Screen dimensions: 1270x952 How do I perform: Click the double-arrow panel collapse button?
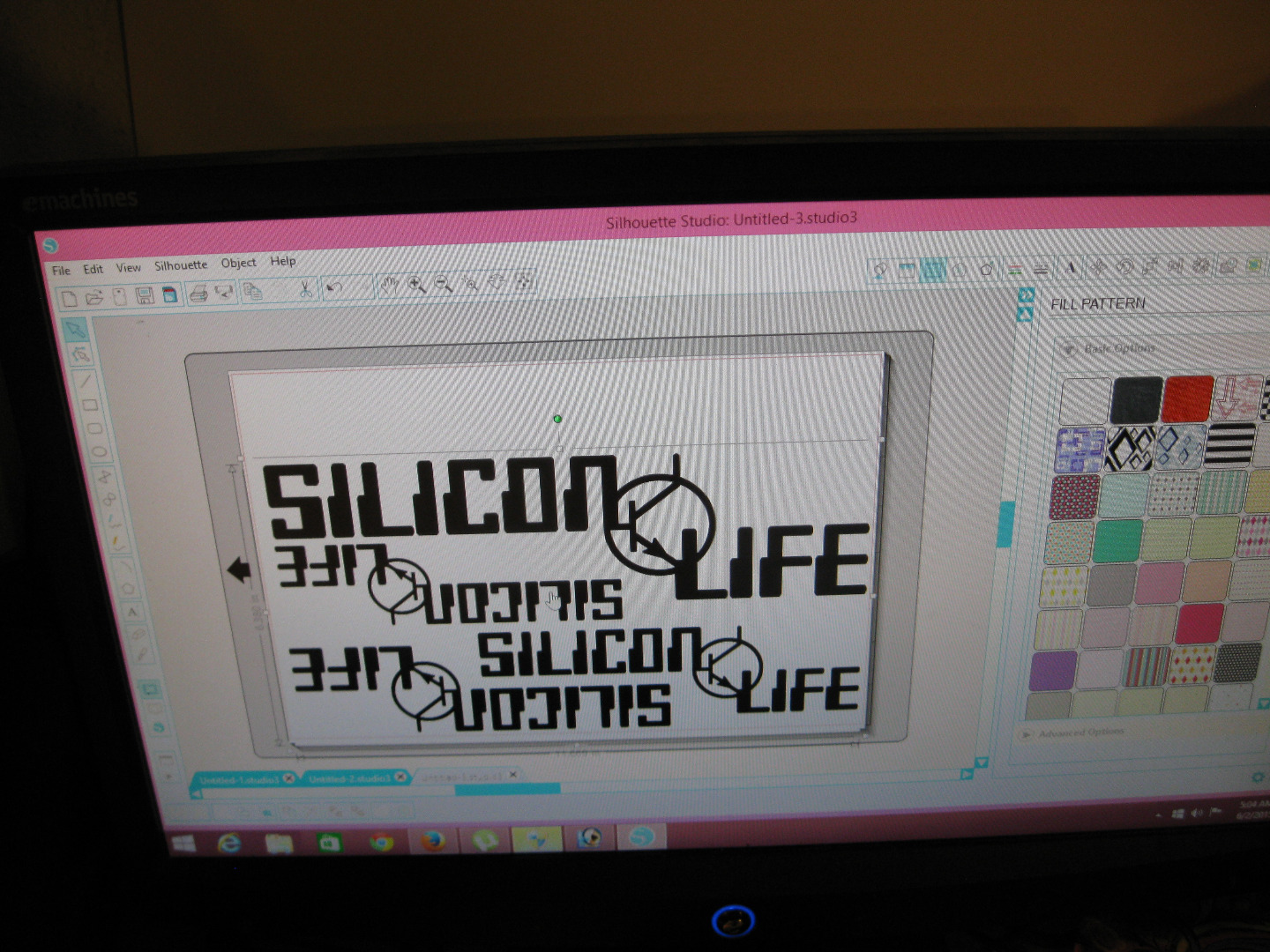coord(1025,294)
